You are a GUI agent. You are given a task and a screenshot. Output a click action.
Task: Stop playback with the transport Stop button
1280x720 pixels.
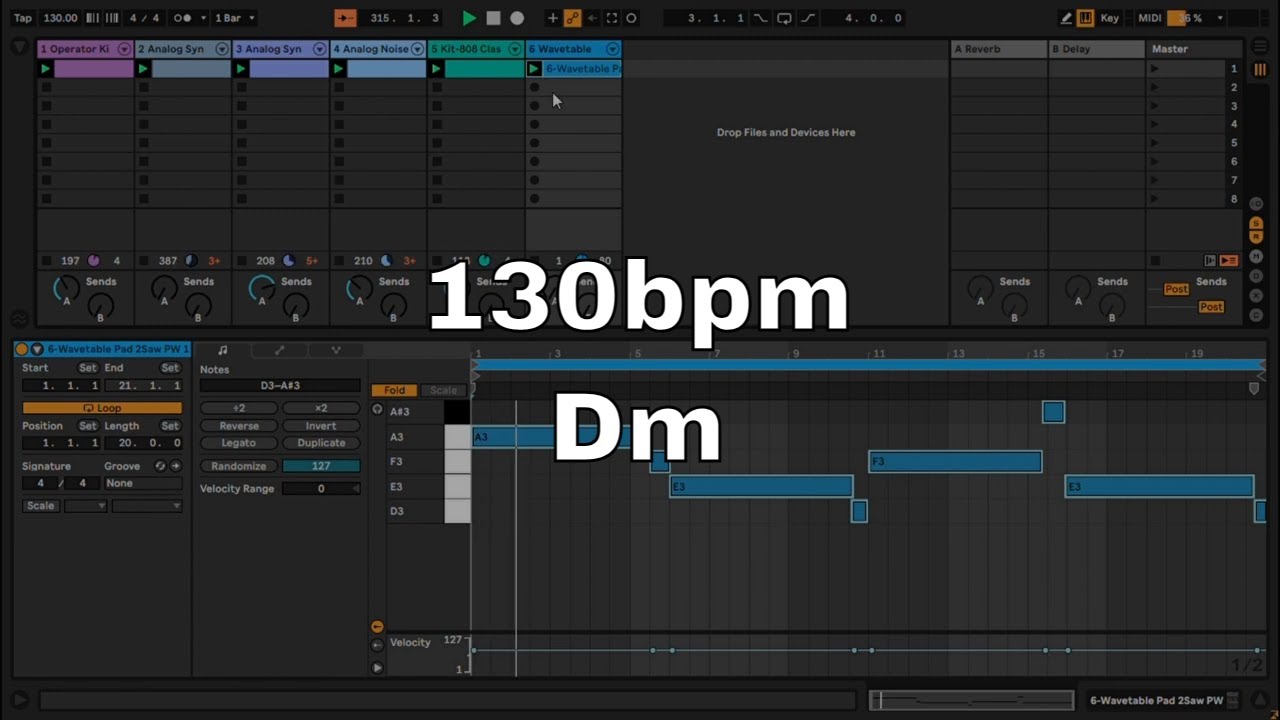493,18
